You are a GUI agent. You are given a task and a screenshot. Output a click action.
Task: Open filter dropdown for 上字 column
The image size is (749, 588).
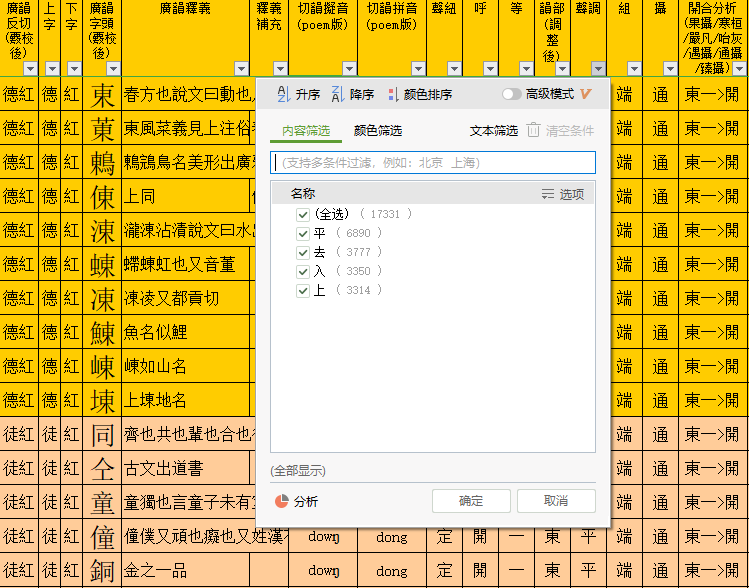pos(52,69)
